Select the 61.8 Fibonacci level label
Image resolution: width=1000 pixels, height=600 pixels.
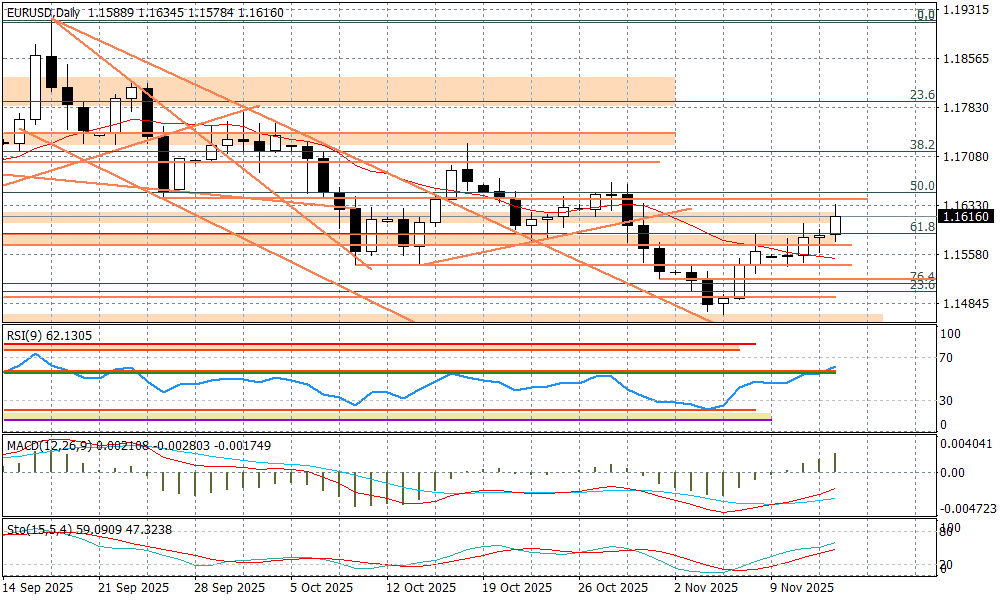(x=921, y=227)
